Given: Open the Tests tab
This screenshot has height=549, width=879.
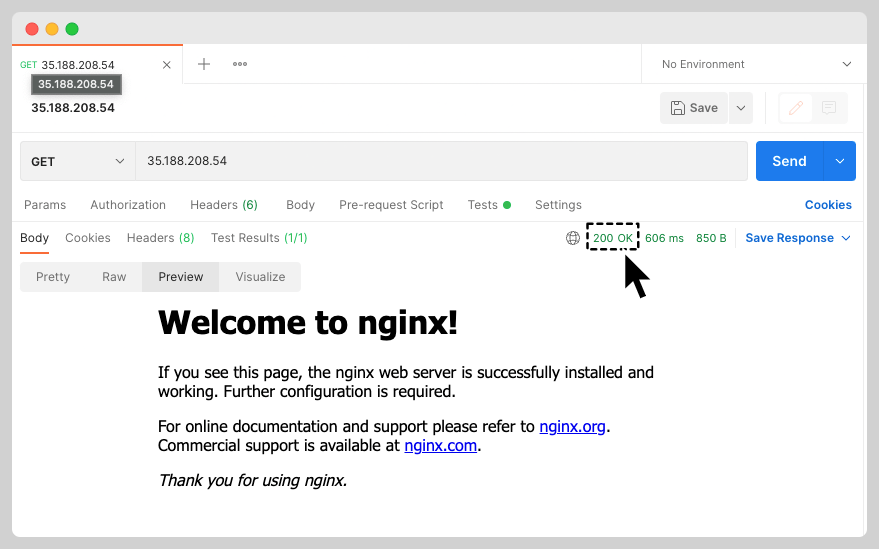Looking at the screenshot, I should [x=489, y=205].
